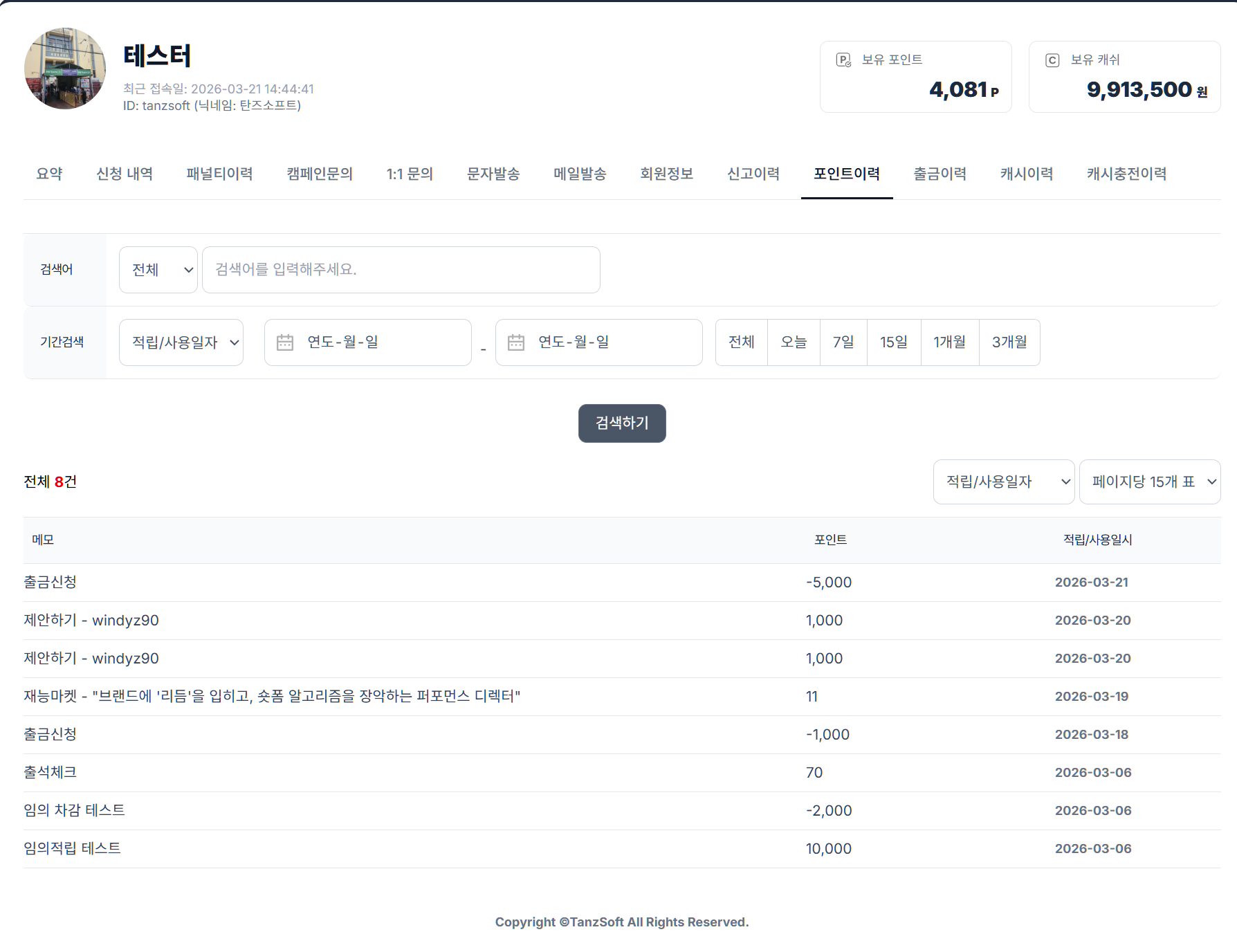This screenshot has height=952, width=1237.
Task: Click the 검색하기 search button
Action: coord(621,423)
